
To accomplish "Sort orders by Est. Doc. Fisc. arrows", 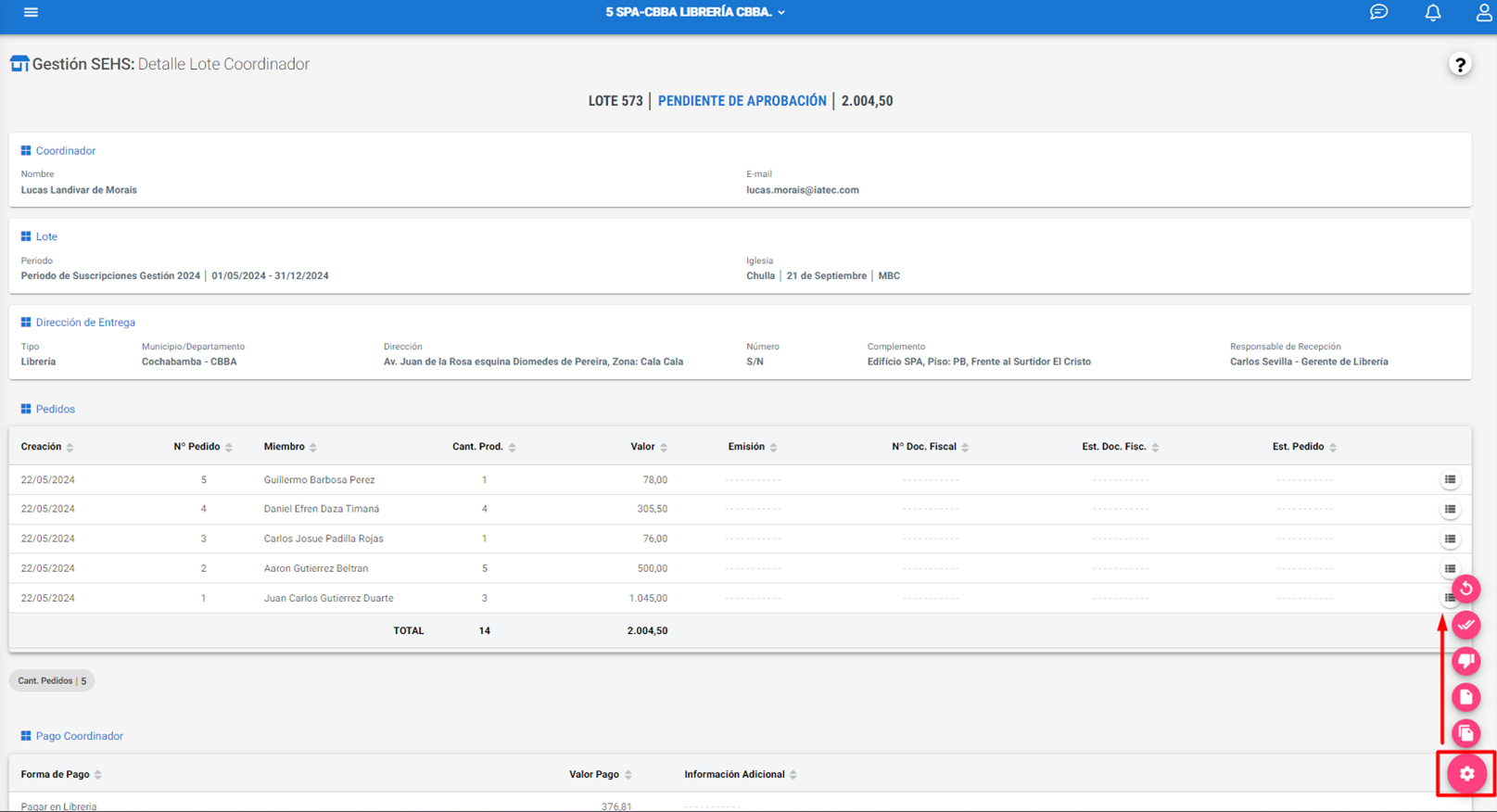I will click(x=1155, y=448).
